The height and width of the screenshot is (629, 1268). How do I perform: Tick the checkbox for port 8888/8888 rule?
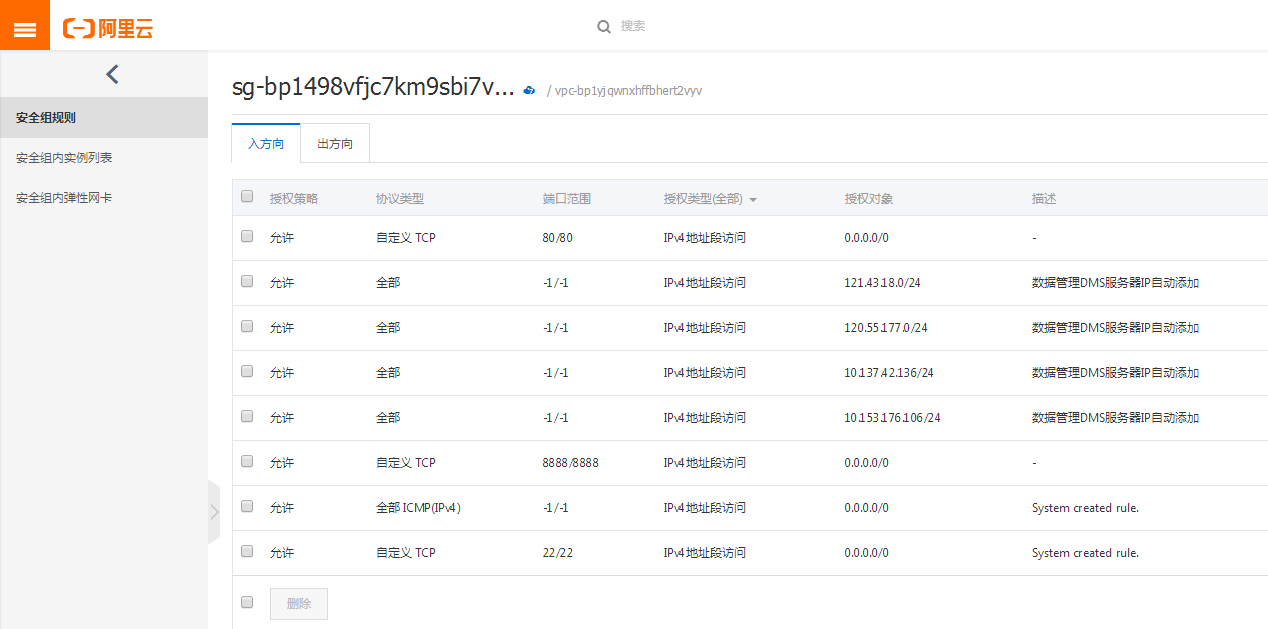pos(247,462)
